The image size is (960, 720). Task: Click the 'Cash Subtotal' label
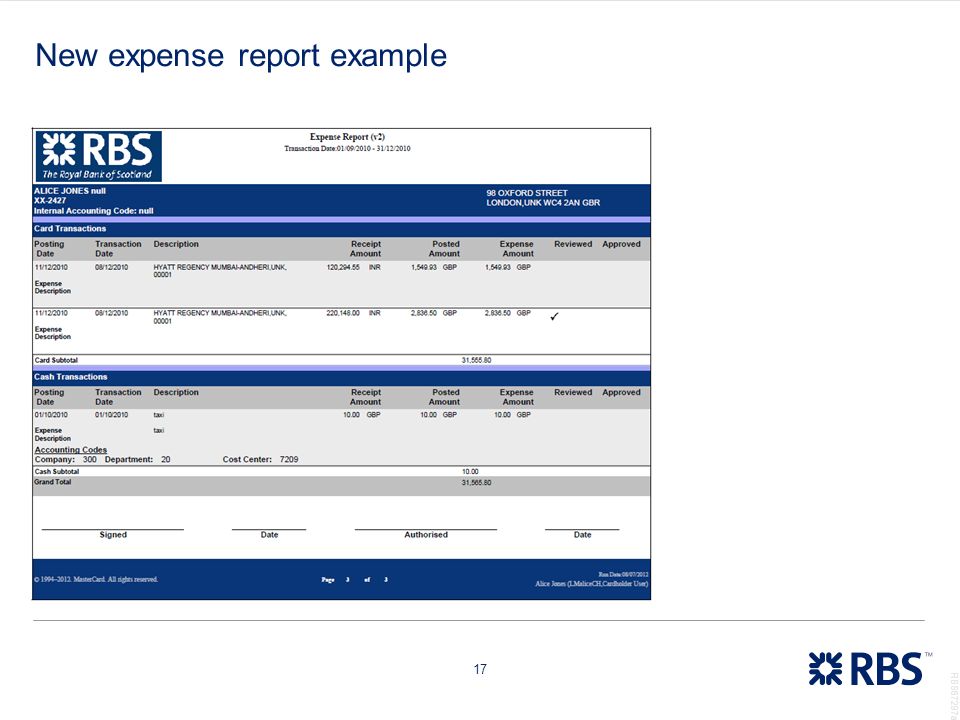(57, 472)
